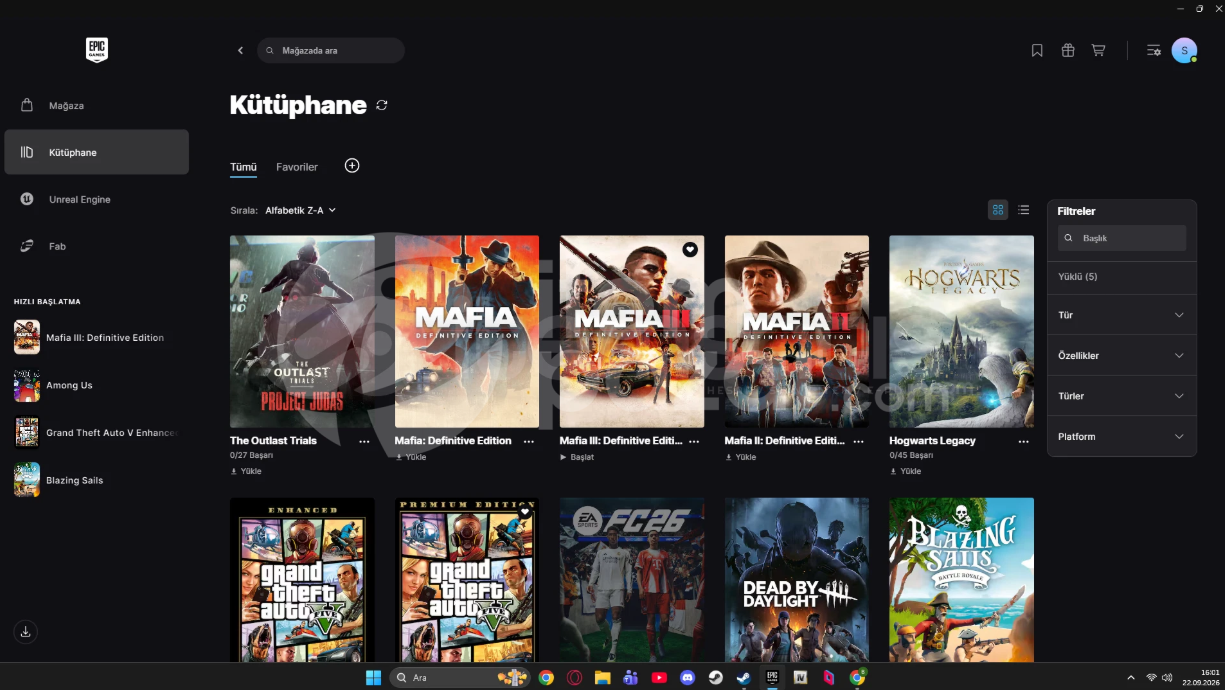Screen dimensions: 1225x690
Task: Open Unreal Engine section
Action: (96, 199)
